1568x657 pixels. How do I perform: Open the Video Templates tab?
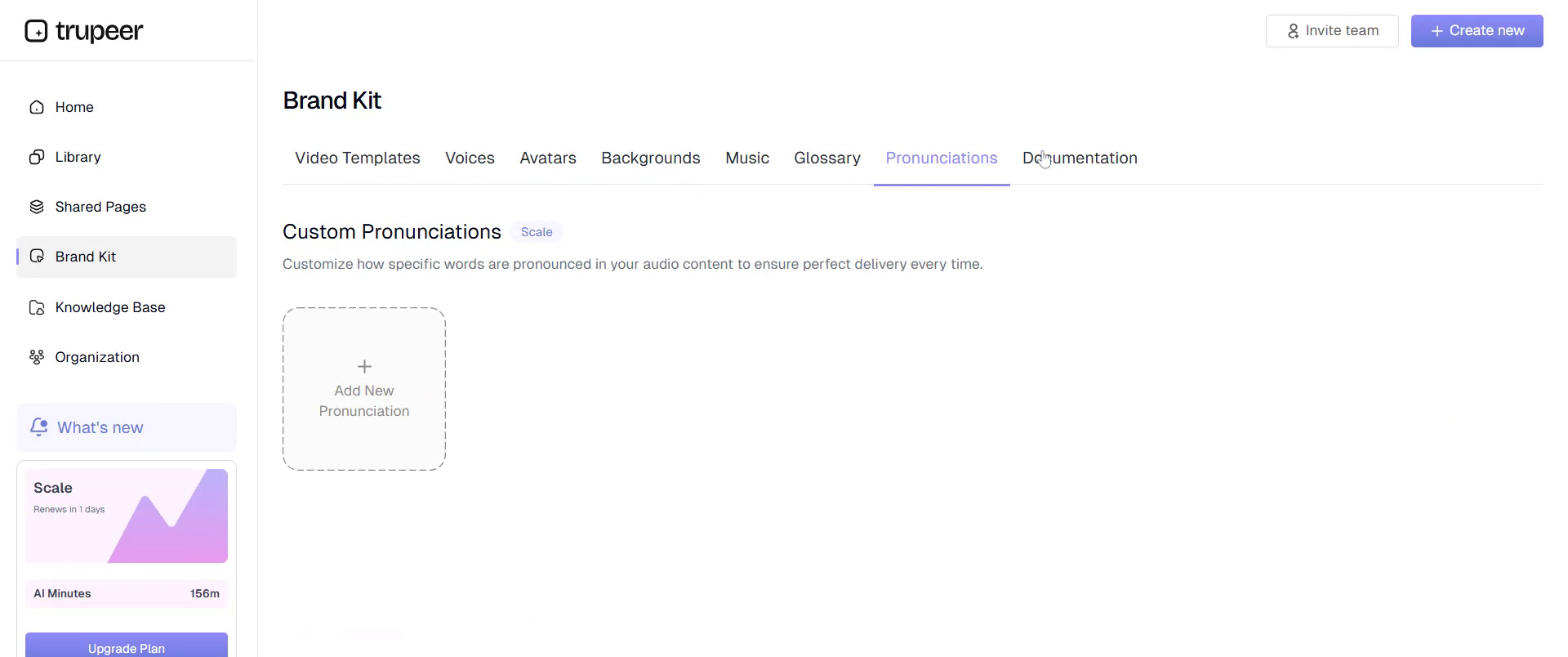[x=358, y=158]
